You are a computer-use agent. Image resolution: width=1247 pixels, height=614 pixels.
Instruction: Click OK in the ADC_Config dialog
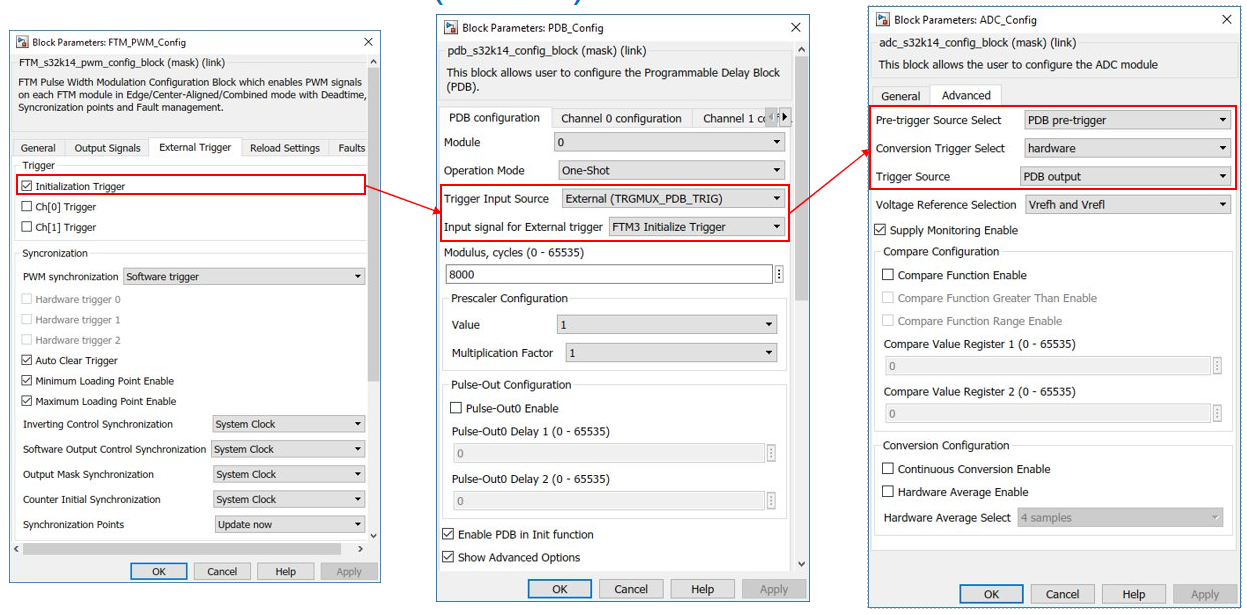pos(990,593)
